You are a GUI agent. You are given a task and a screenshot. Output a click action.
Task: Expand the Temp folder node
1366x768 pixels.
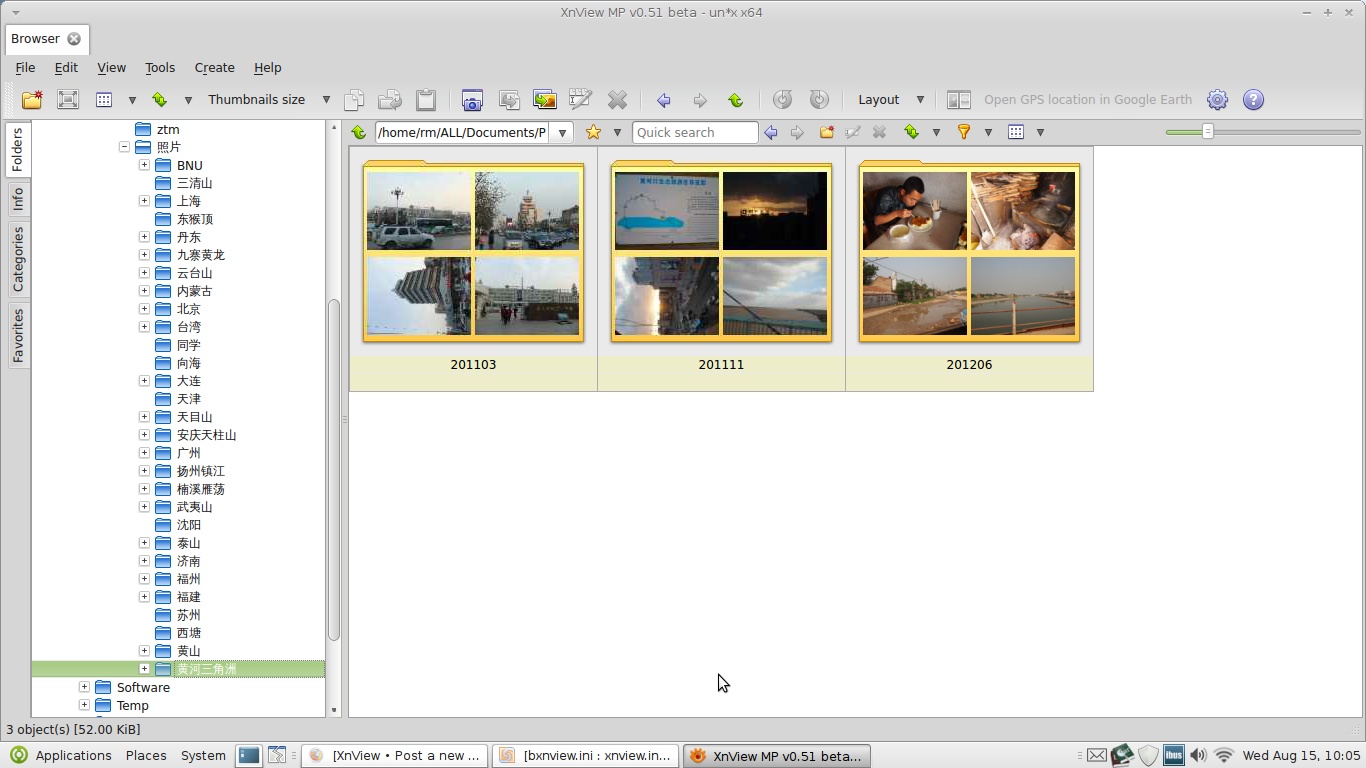pos(84,705)
